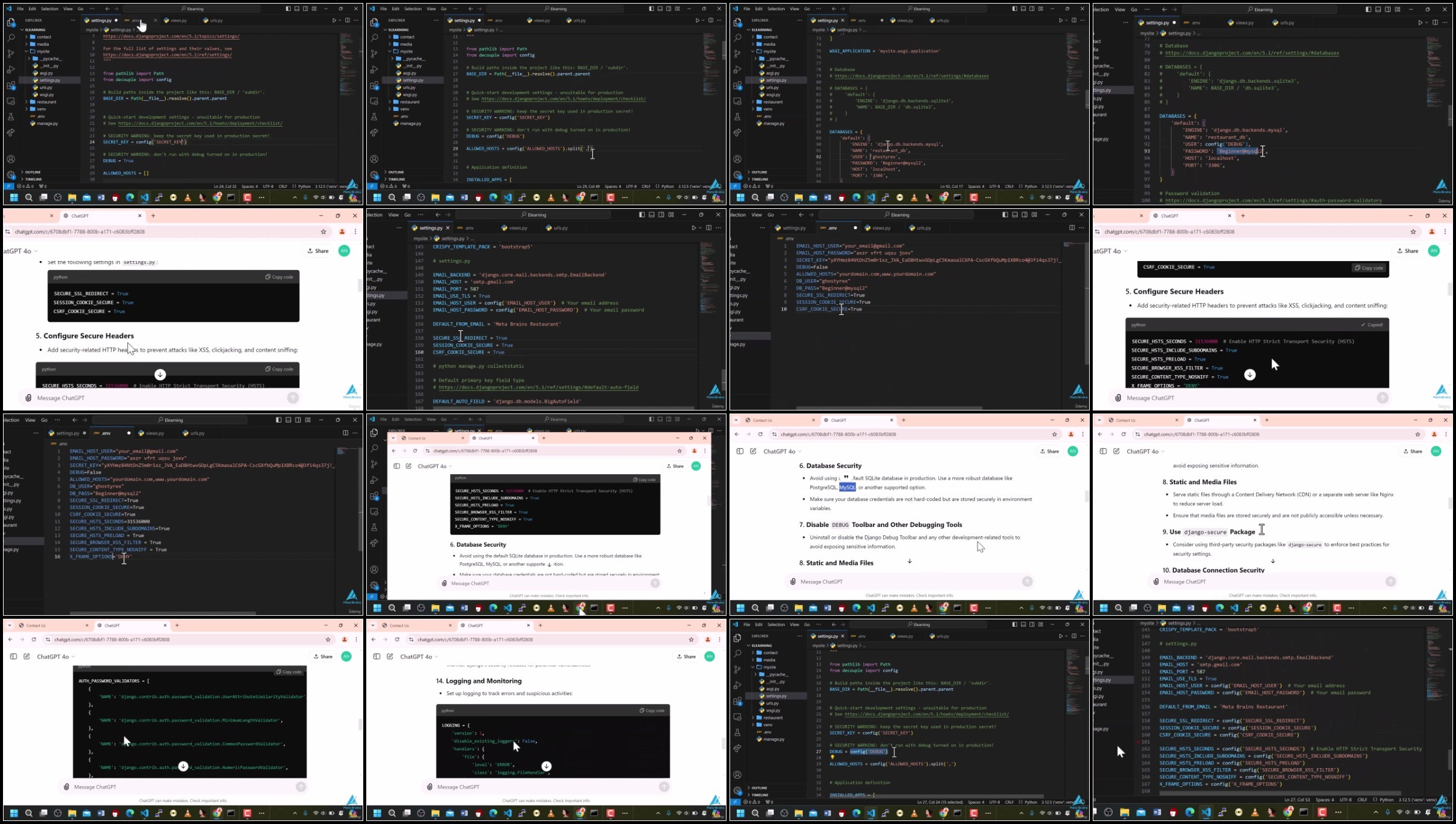Screen dimensions: 1456x824
Task: Open Explorer icon in the Ln 29, Col 49 window
Action: 374,22
